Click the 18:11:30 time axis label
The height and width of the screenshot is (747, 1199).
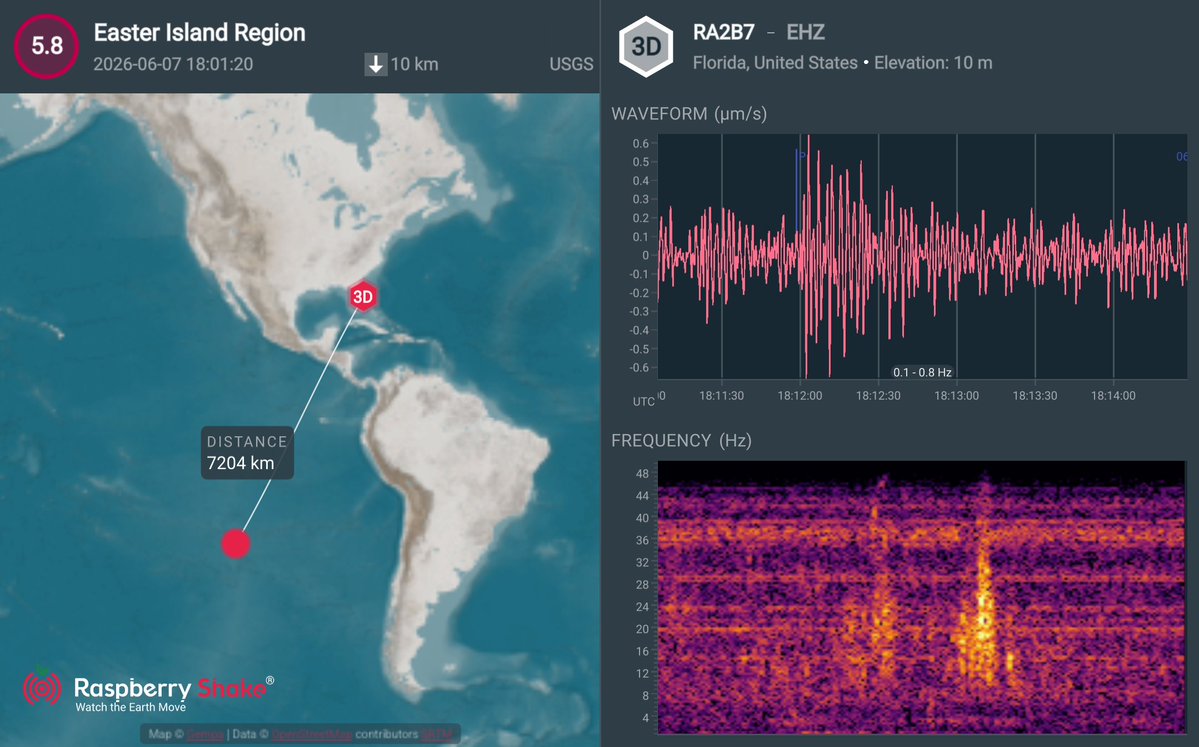coord(721,395)
